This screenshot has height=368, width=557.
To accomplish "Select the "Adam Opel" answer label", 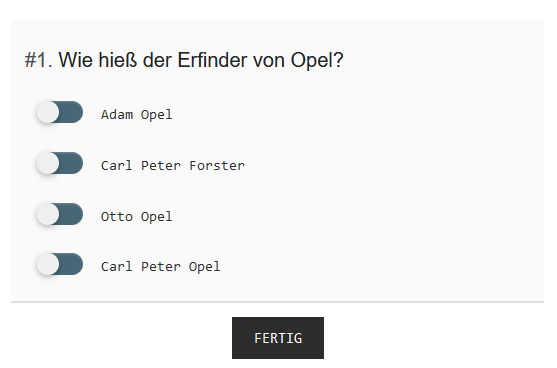I will [136, 115].
